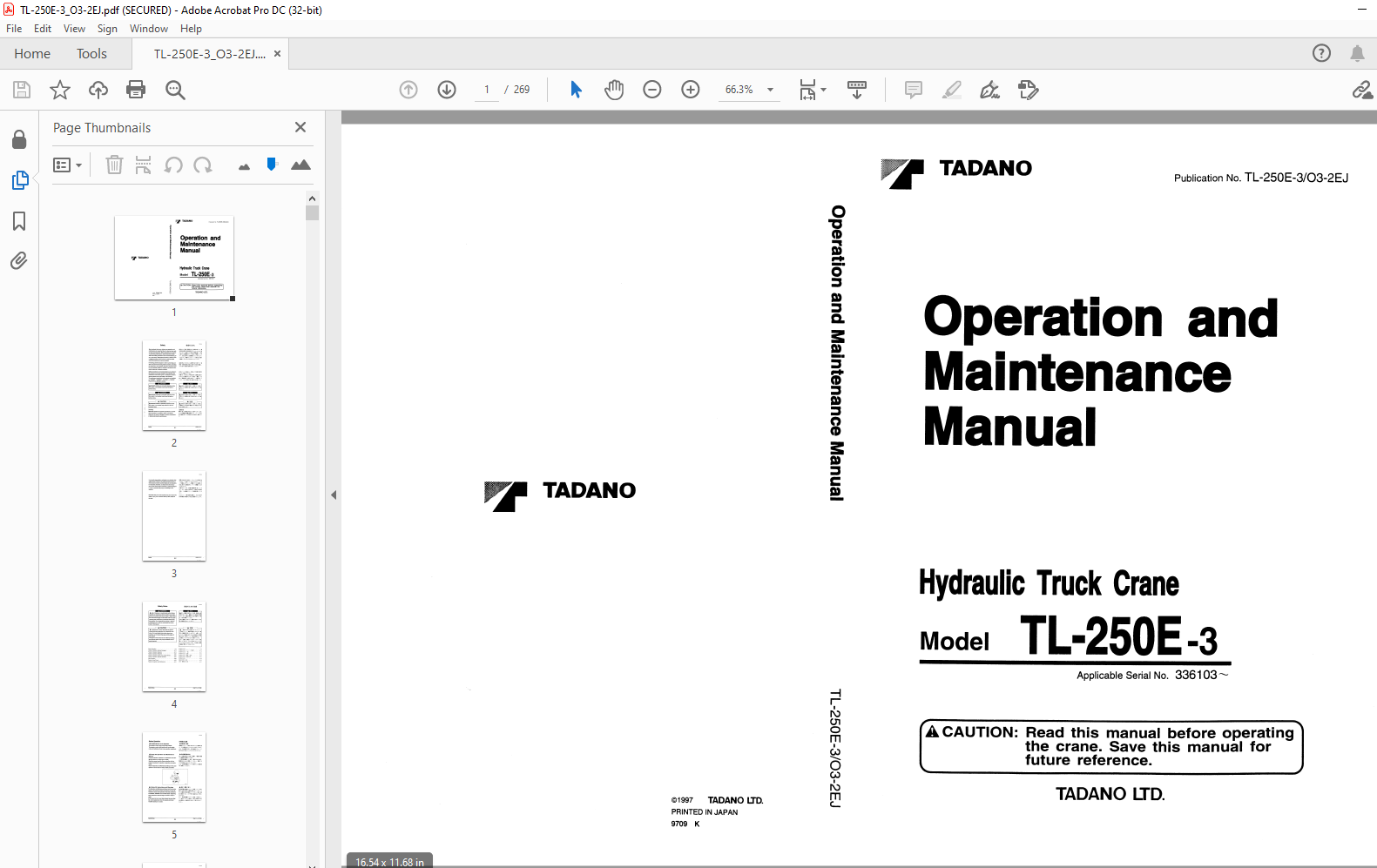This screenshot has height=868, width=1377.
Task: Click the security lock panel icon
Action: pyautogui.click(x=19, y=139)
